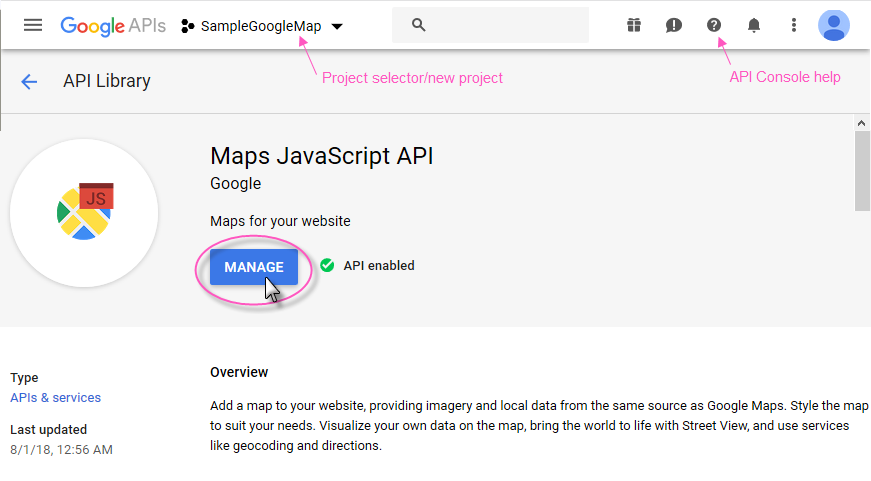
Task: Click the vertical scrollbar thumb
Action: 862,171
